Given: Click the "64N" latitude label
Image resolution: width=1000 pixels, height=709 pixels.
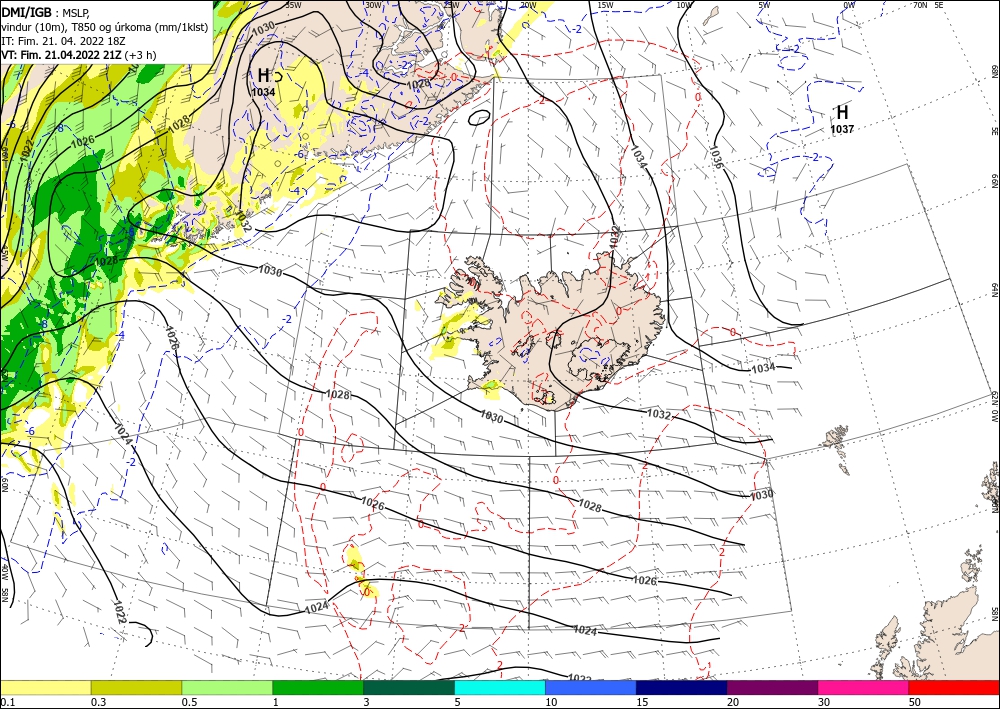Looking at the screenshot, I should (994, 289).
